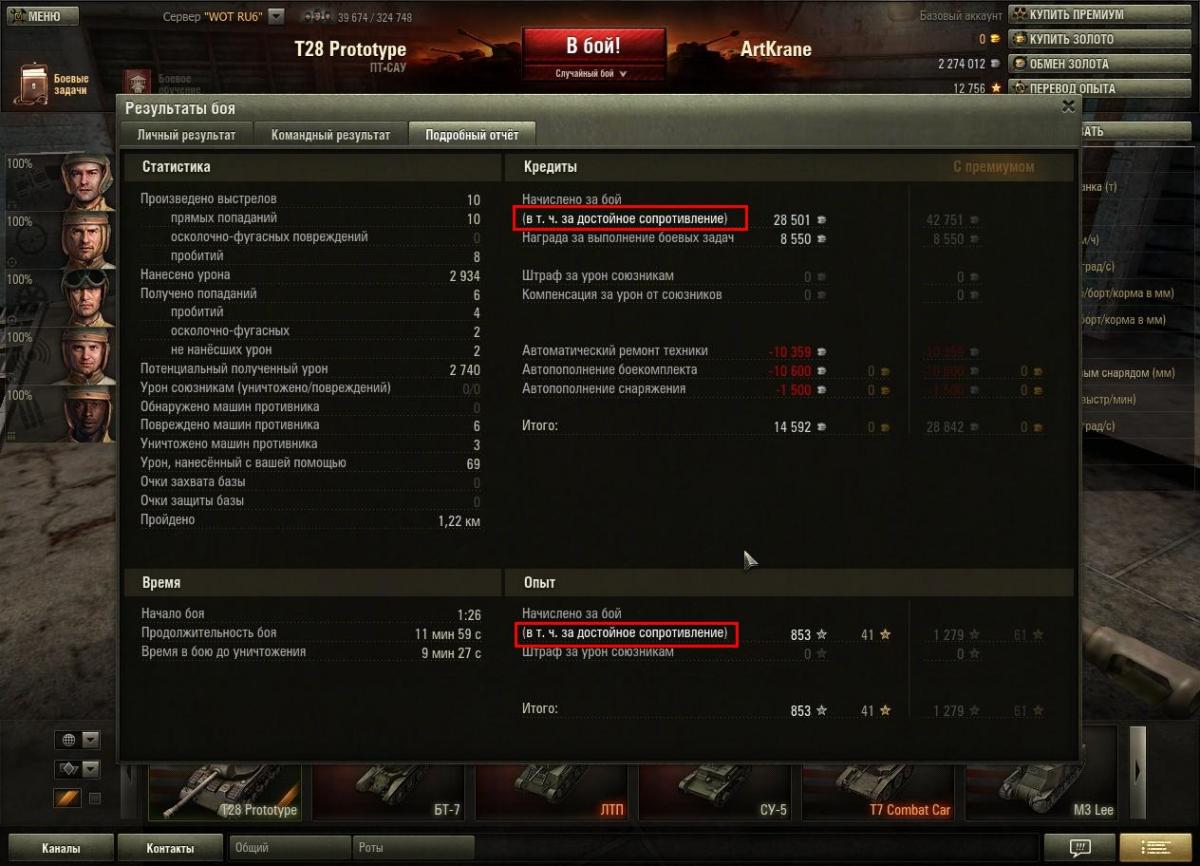The width and height of the screenshot is (1200, 866).
Task: Toggle the favorites orange stripe filter
Action: pyautogui.click(x=67, y=798)
